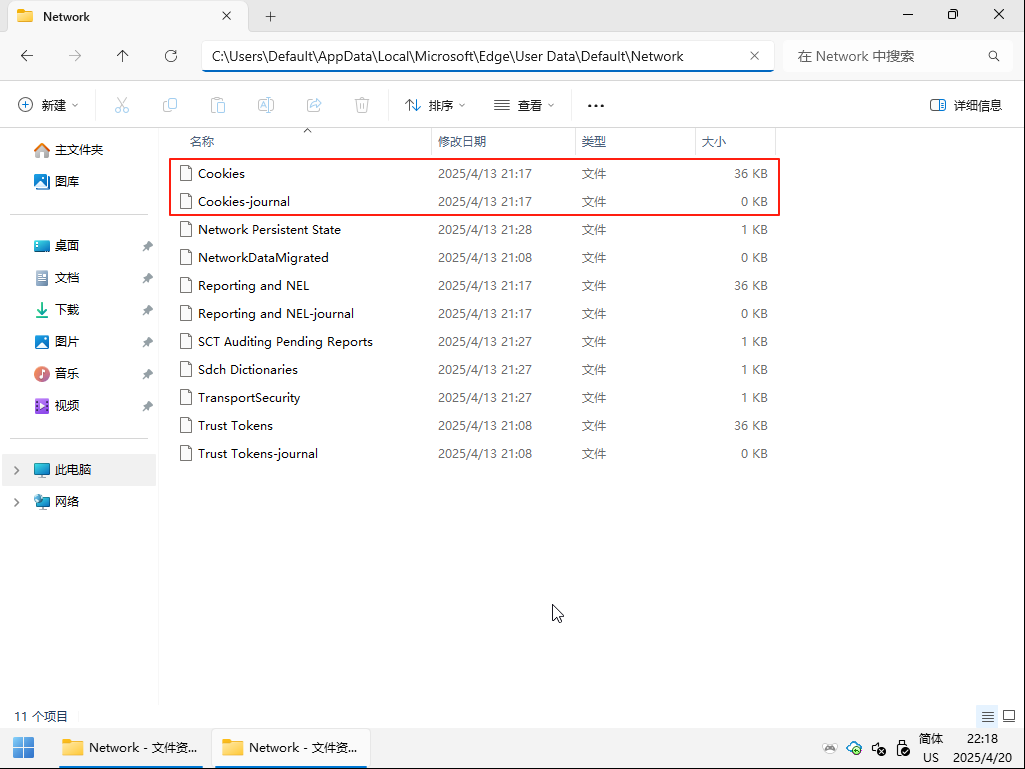Screen dimensions: 1025x769
Task: Expand the 此电脑 tree node
Action: [x=17, y=470]
